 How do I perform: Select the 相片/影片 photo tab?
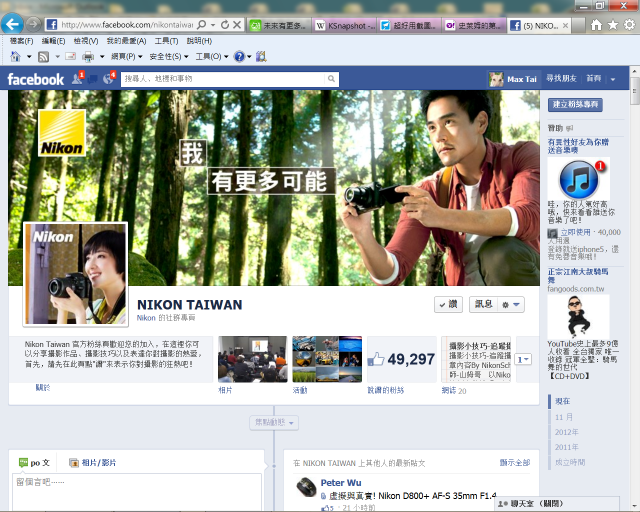[93, 463]
